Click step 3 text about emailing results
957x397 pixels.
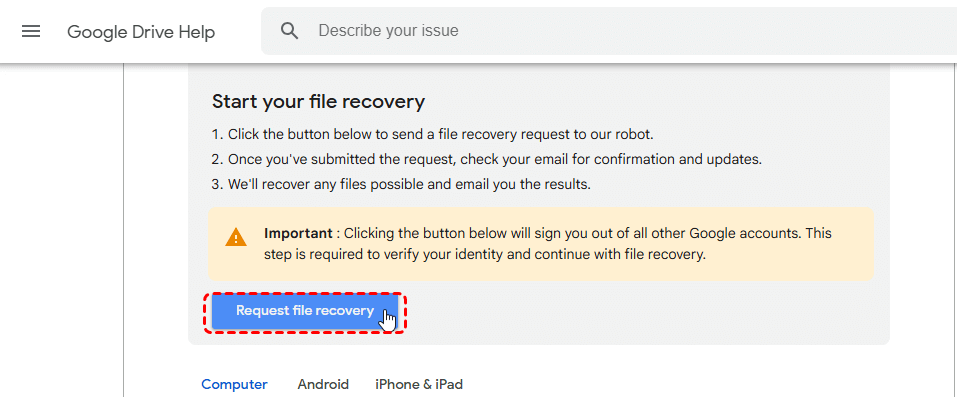[x=401, y=184]
